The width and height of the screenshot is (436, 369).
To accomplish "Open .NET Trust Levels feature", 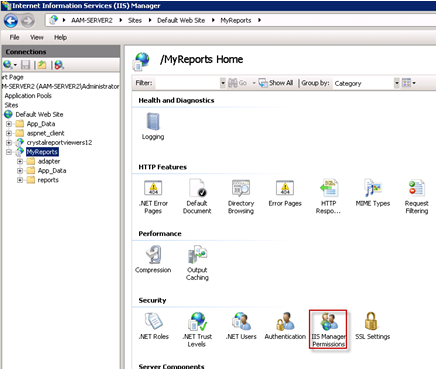I will [197, 330].
